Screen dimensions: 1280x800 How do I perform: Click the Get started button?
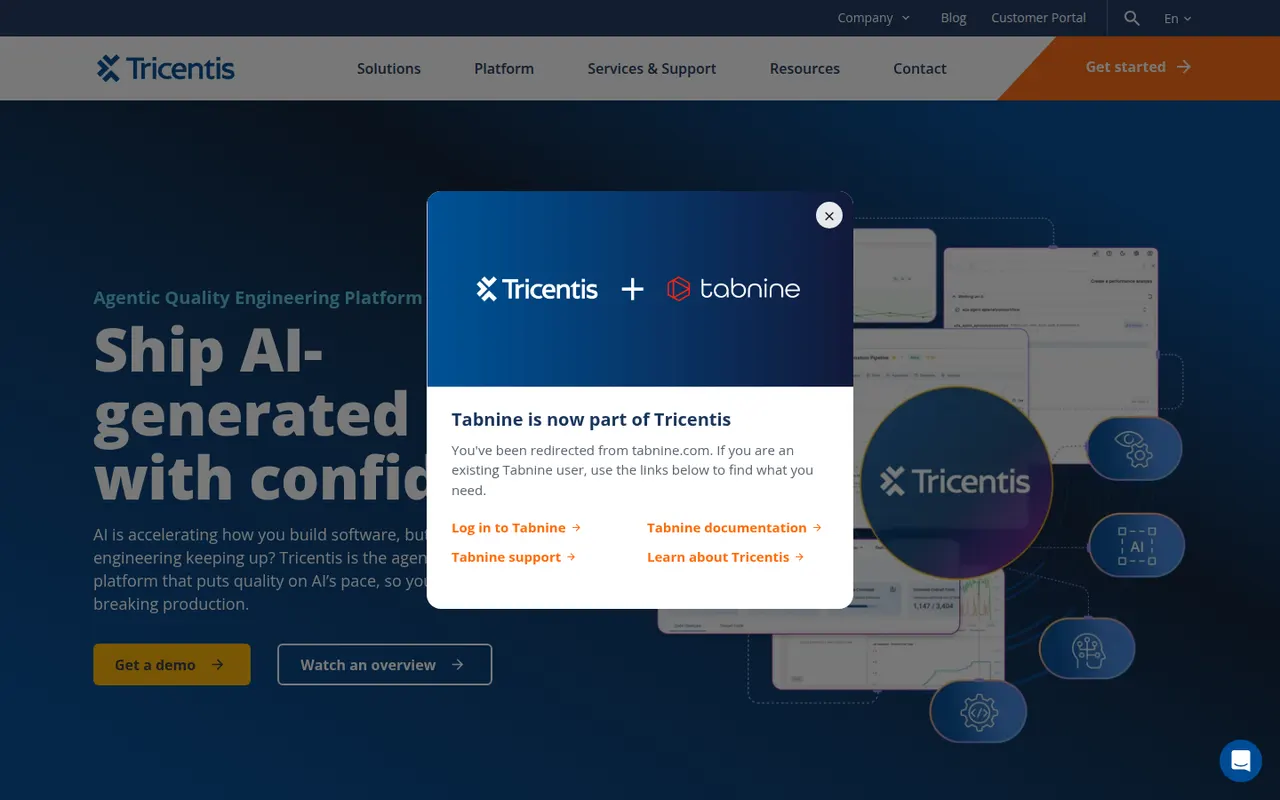(x=1139, y=67)
